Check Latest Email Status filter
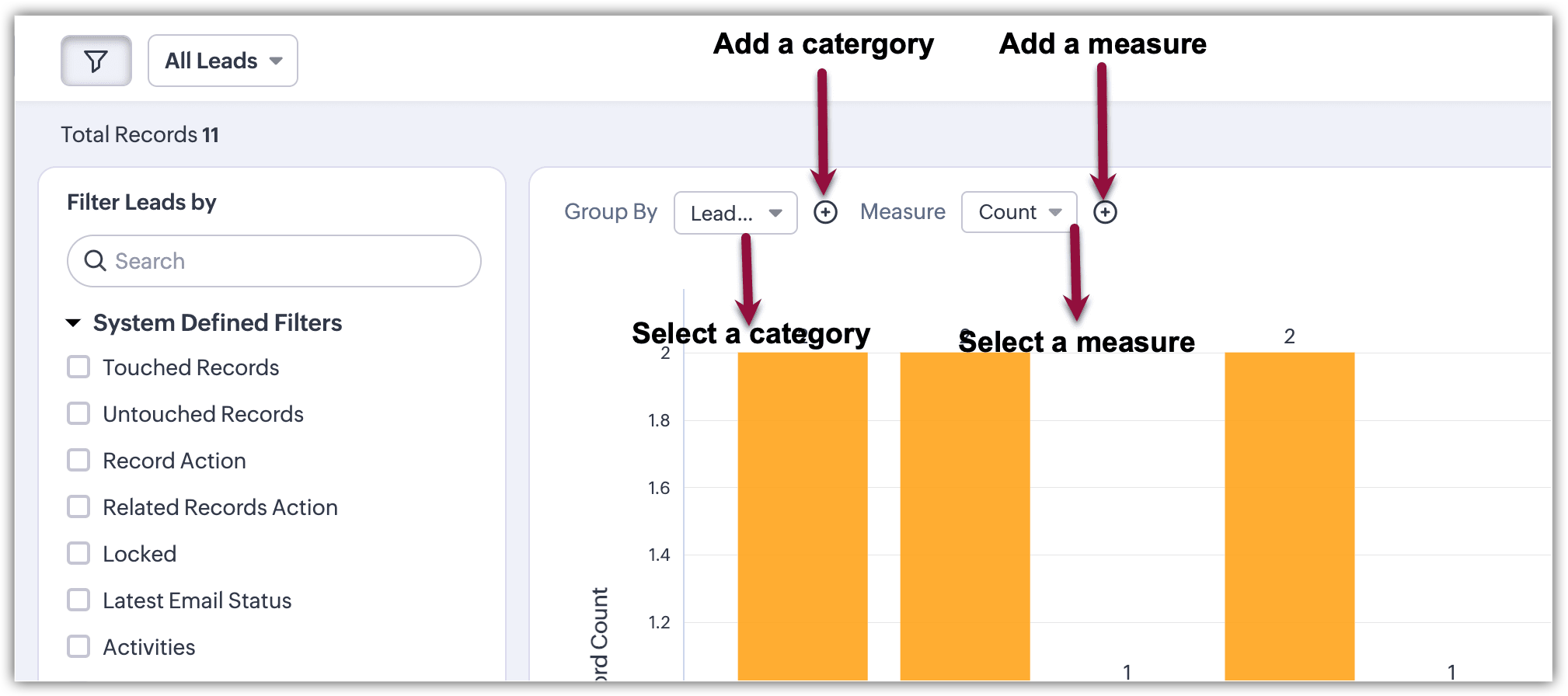 (78, 600)
